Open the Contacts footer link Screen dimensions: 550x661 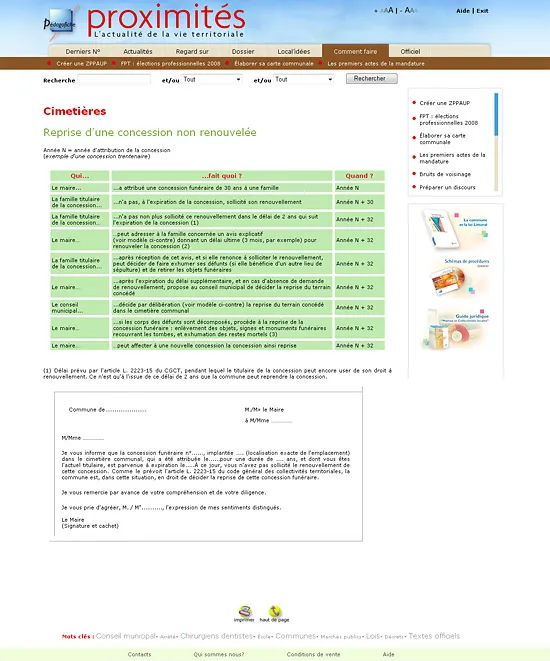coord(139,655)
